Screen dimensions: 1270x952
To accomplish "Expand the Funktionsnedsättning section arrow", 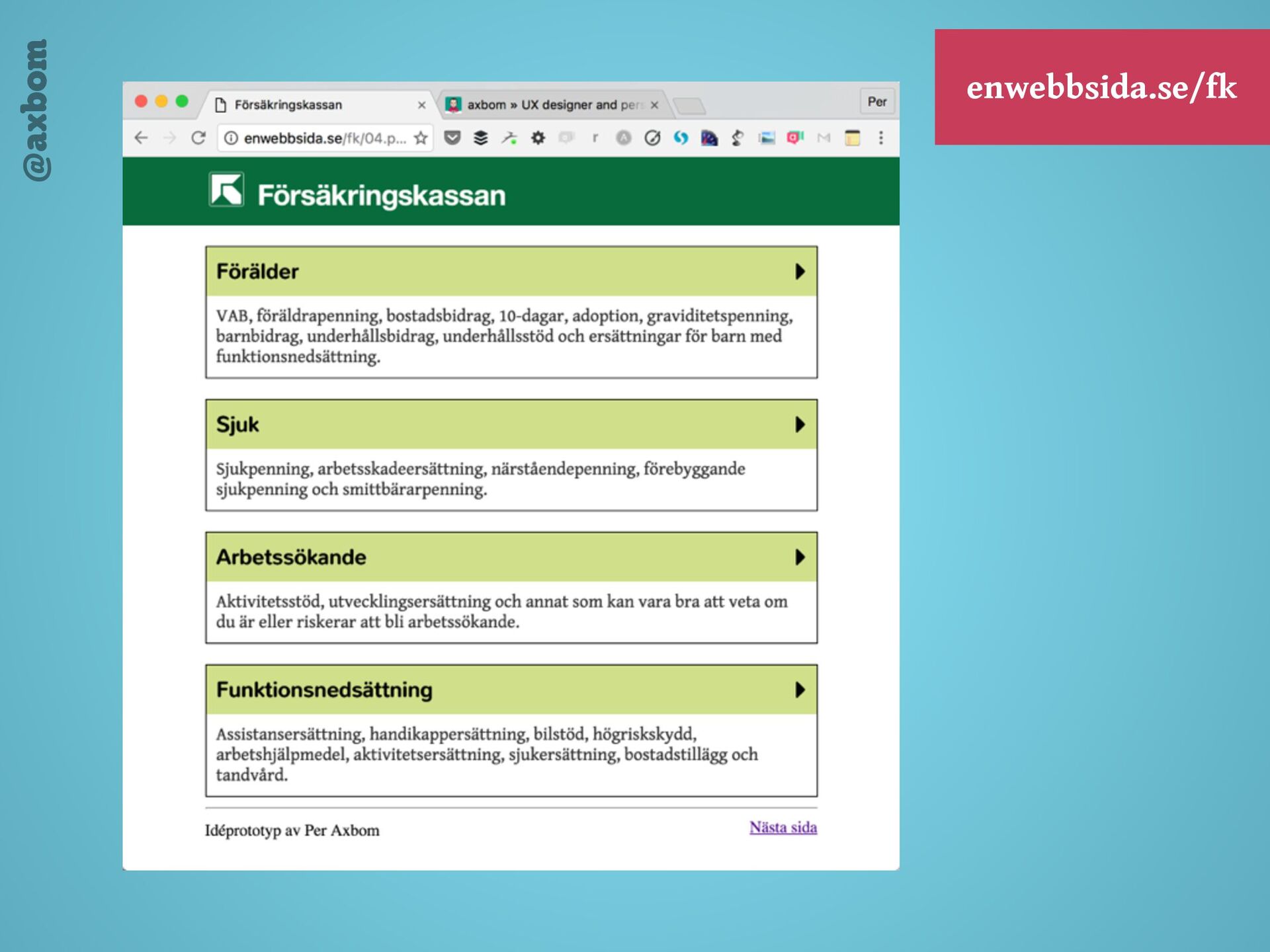I will [x=800, y=690].
